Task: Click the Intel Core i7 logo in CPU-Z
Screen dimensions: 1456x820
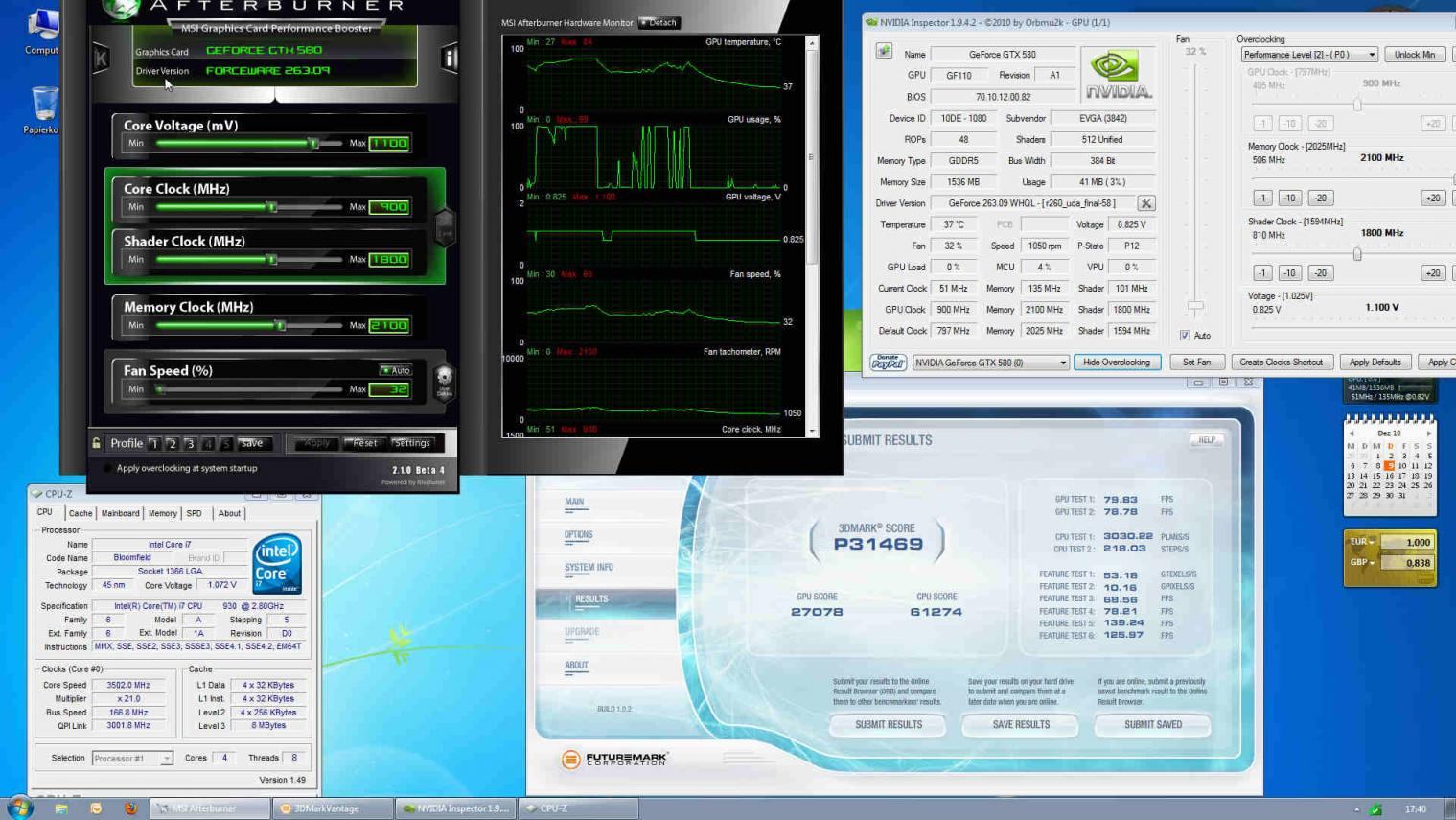Action: pos(277,563)
